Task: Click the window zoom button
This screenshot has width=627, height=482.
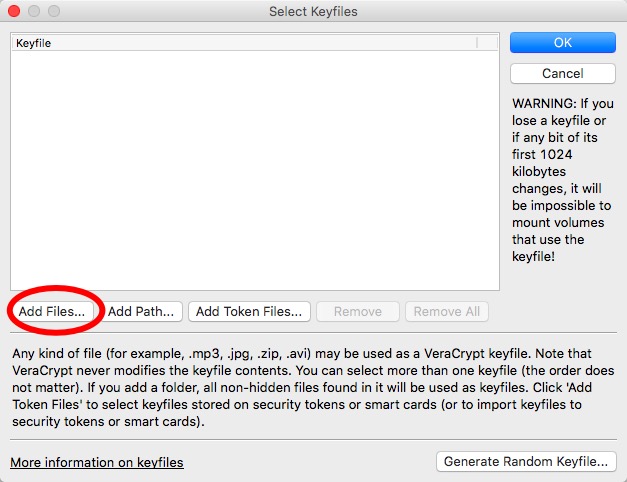Action: point(53,12)
